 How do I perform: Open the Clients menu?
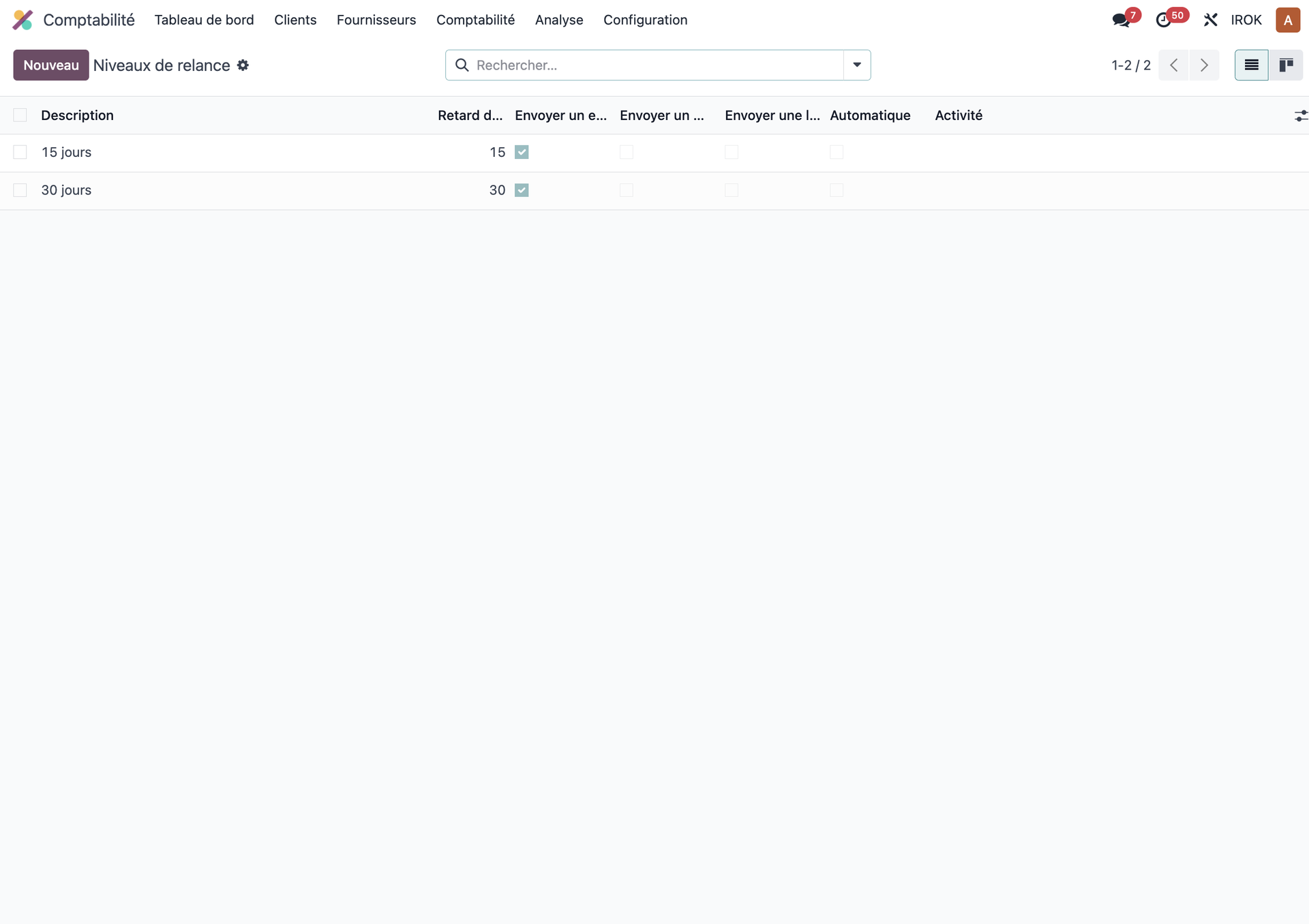pos(295,20)
